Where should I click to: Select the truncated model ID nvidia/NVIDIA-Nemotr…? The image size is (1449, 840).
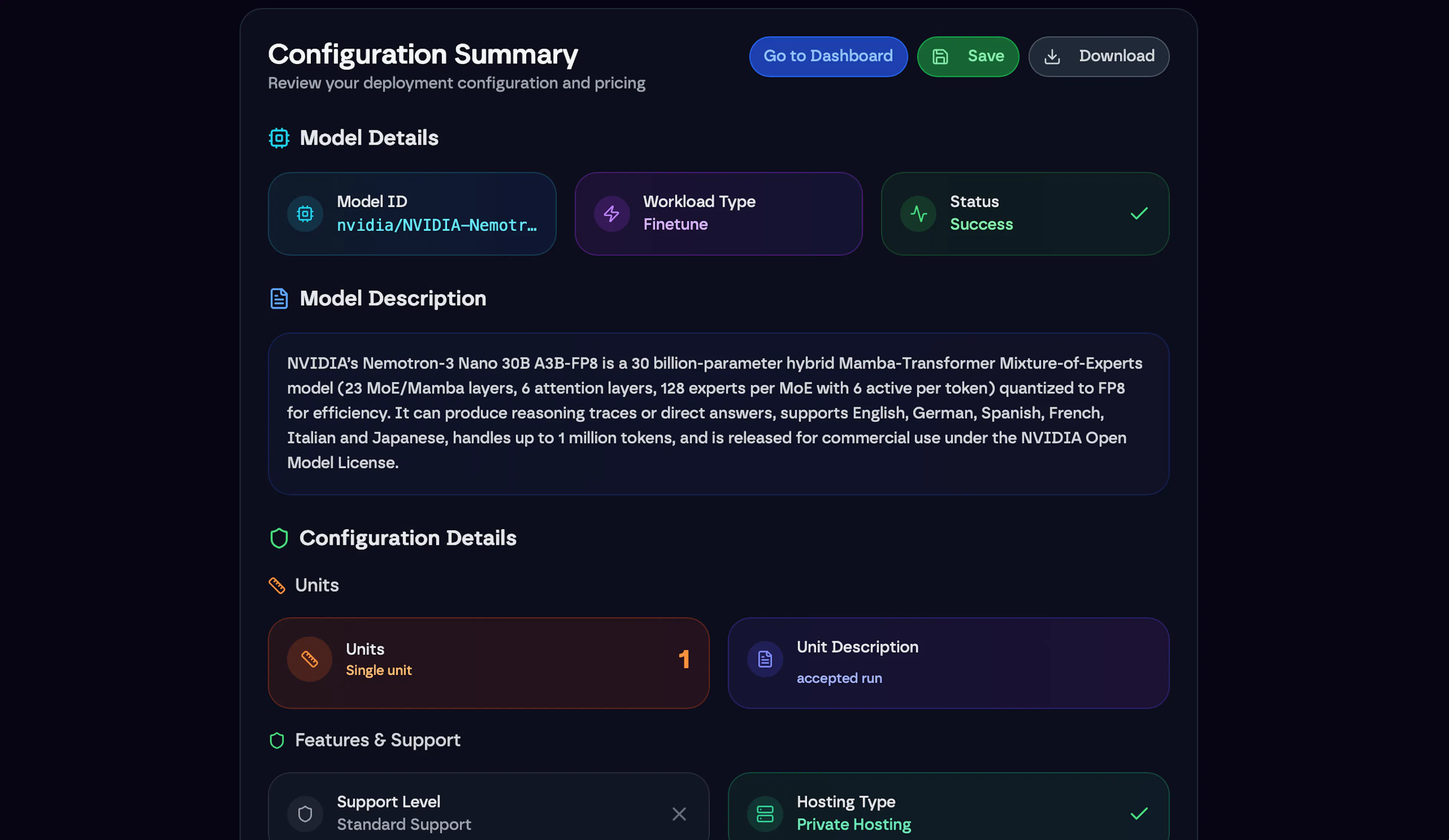point(437,225)
